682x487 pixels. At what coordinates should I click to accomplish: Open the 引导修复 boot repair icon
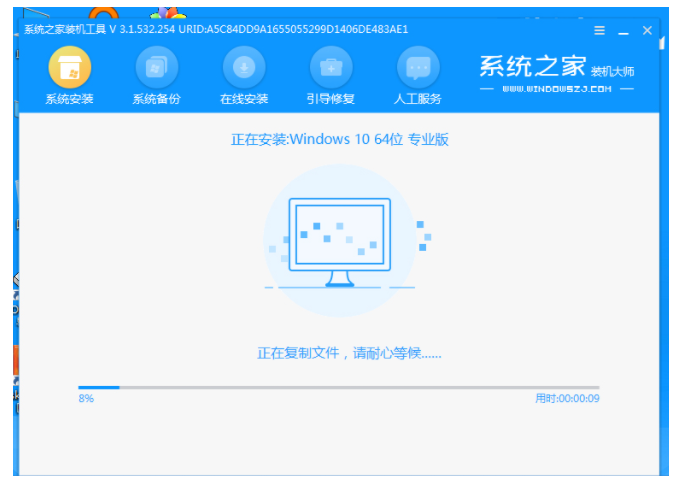click(331, 68)
